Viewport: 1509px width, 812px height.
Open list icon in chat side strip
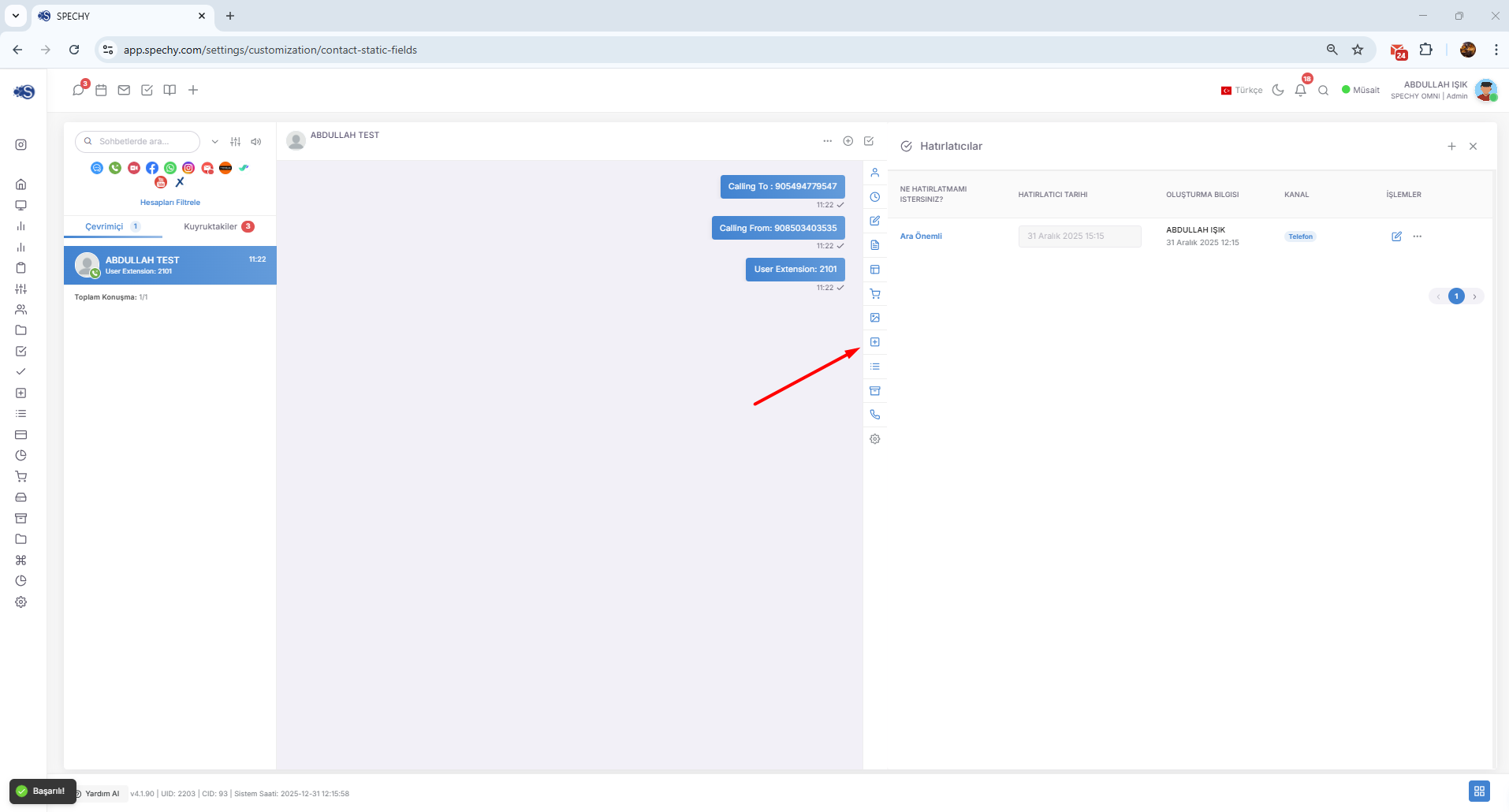(x=875, y=367)
